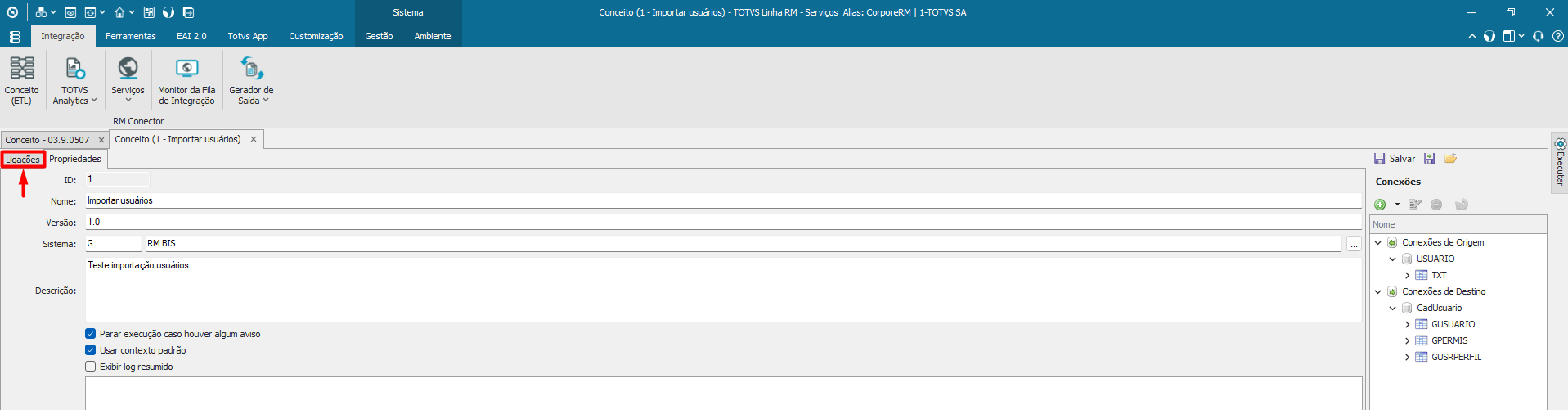Open dropdown arrow next to add connection icon
Viewport: 1568px width, 410px height.
coord(1397,205)
